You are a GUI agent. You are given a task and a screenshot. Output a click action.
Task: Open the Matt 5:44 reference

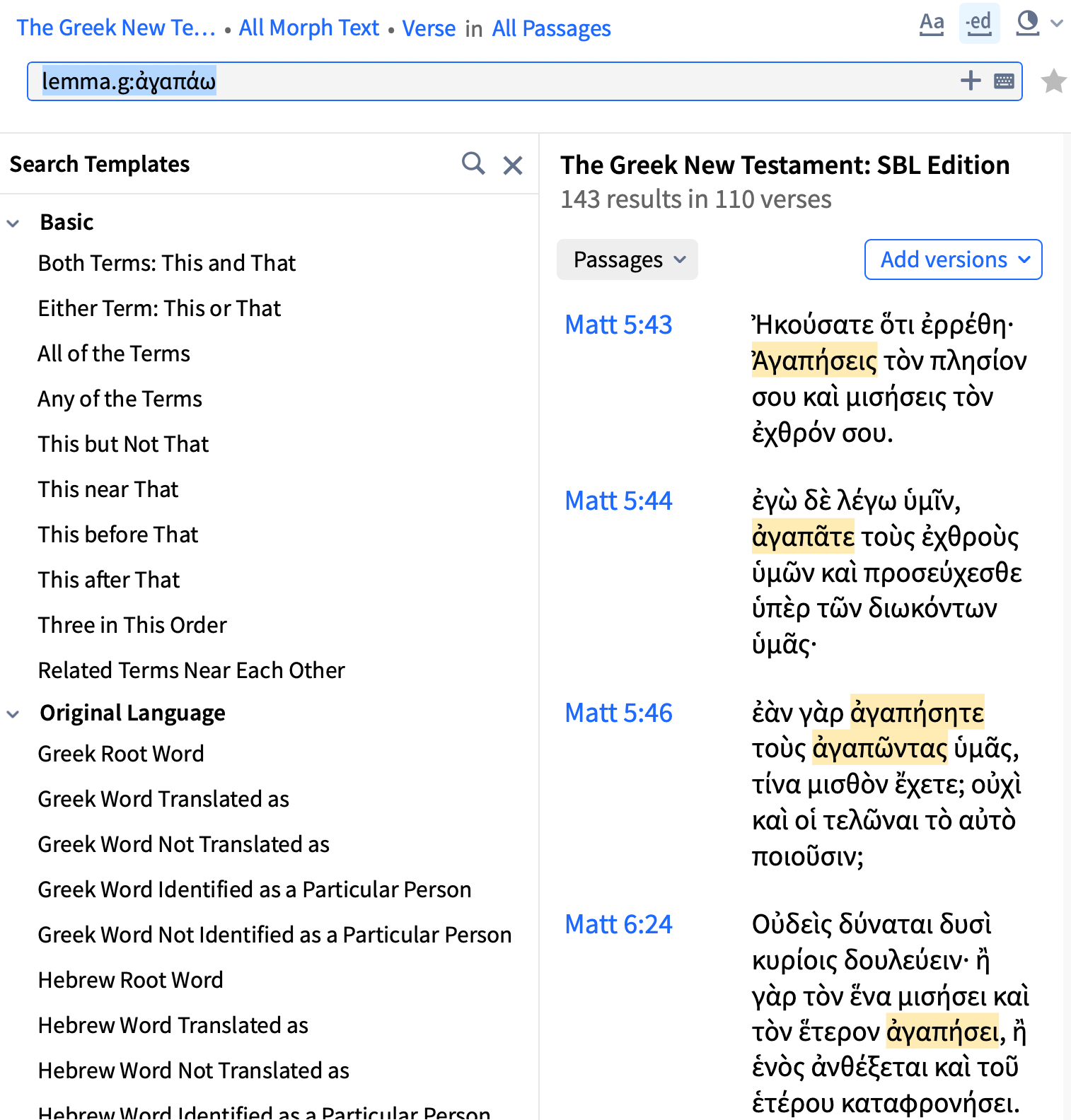[618, 501]
